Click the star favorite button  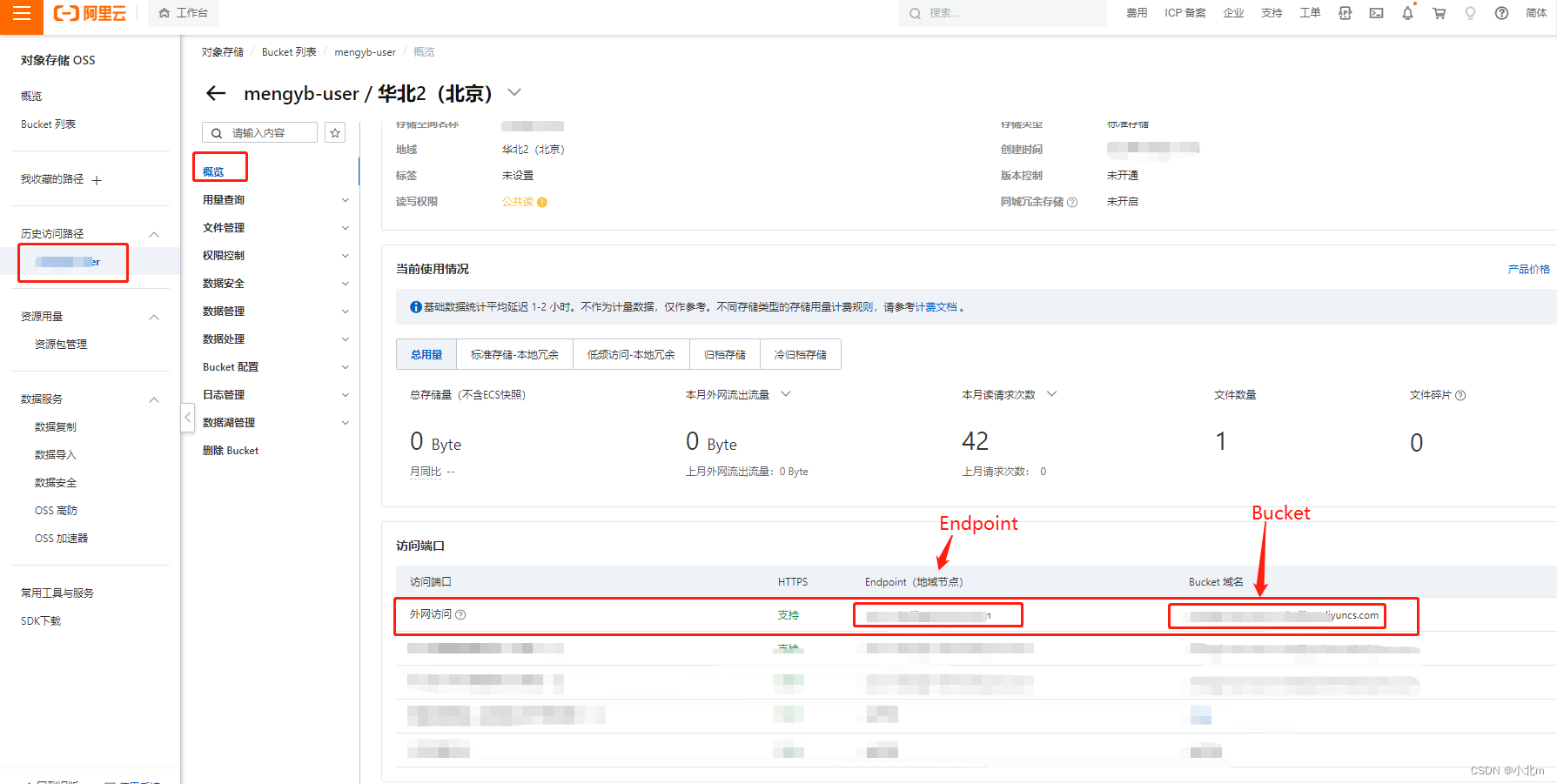[x=335, y=132]
